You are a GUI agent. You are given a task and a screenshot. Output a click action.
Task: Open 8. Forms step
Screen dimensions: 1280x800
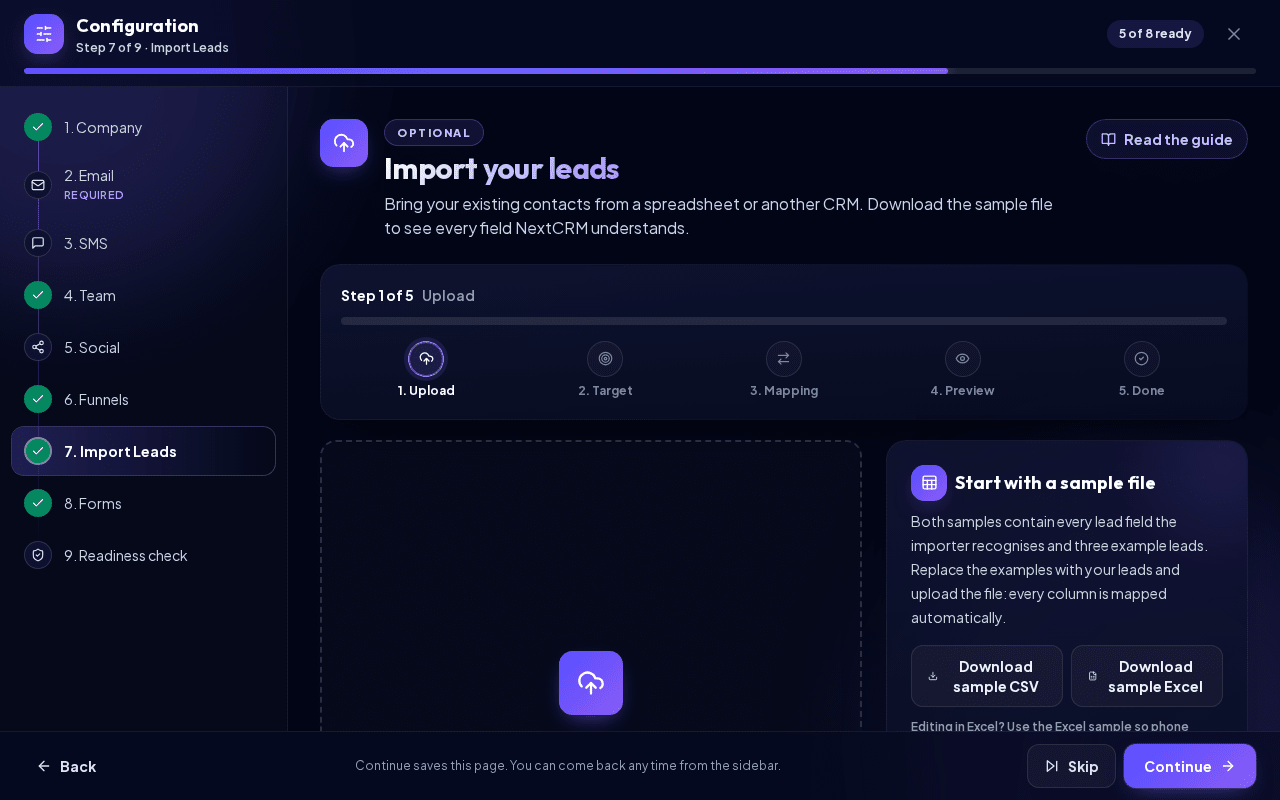tap(143, 503)
